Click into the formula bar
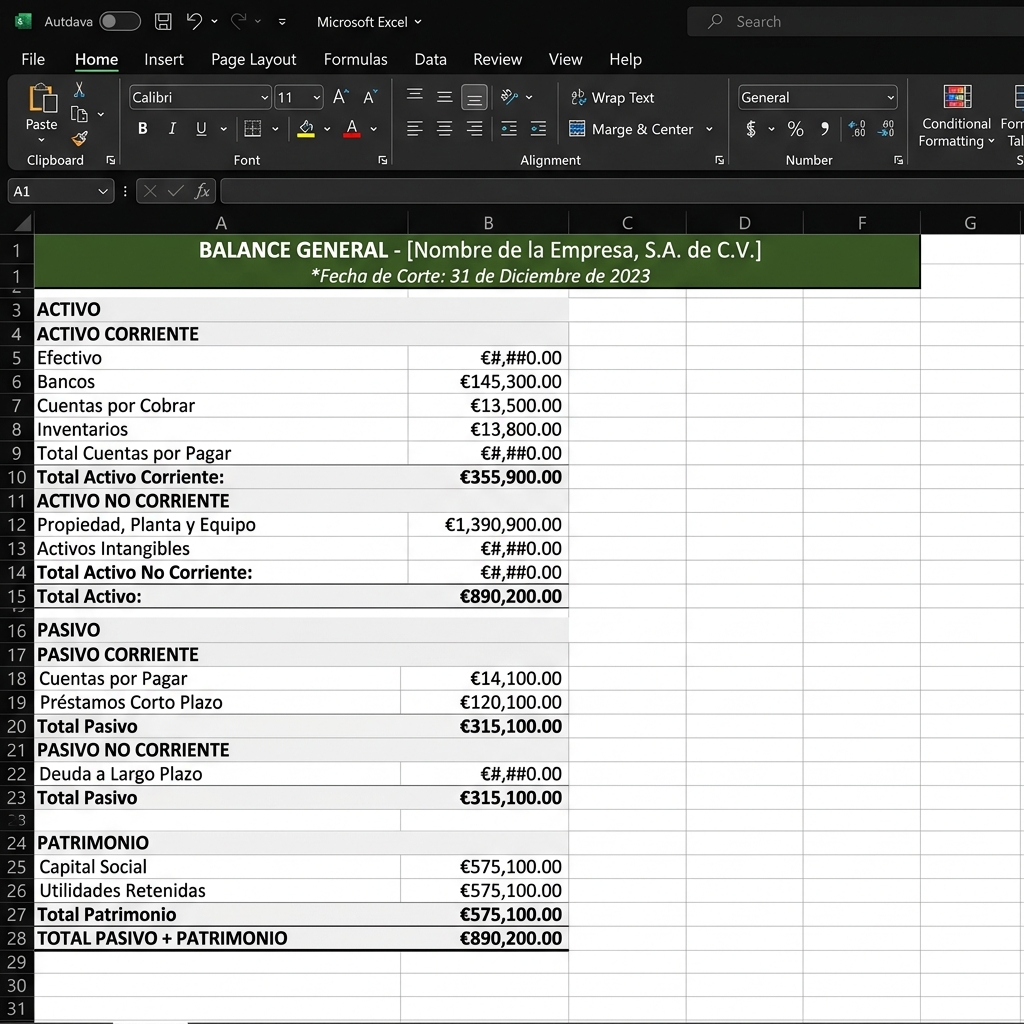This screenshot has width=1024, height=1024. [x=622, y=191]
